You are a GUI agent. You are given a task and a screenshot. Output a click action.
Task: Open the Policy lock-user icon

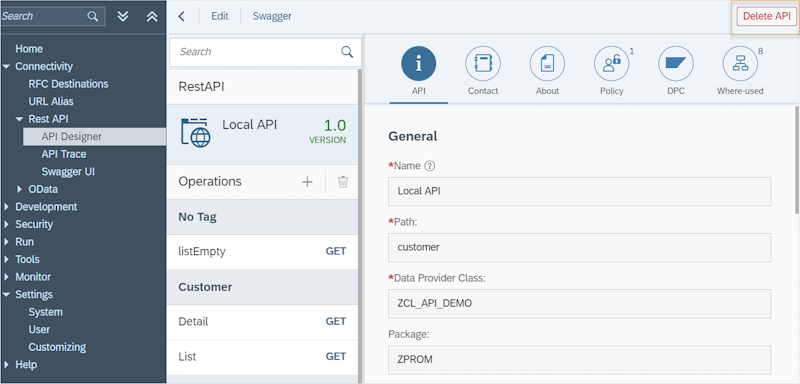point(611,63)
